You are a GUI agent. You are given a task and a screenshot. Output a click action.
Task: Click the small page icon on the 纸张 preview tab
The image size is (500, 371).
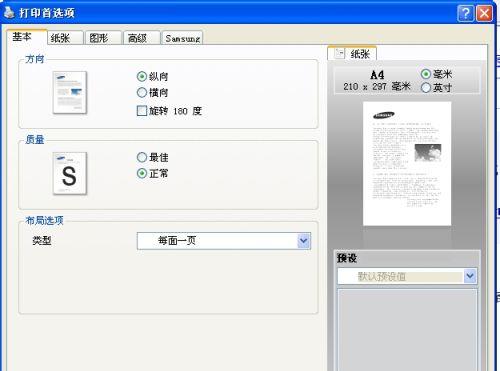[x=339, y=53]
